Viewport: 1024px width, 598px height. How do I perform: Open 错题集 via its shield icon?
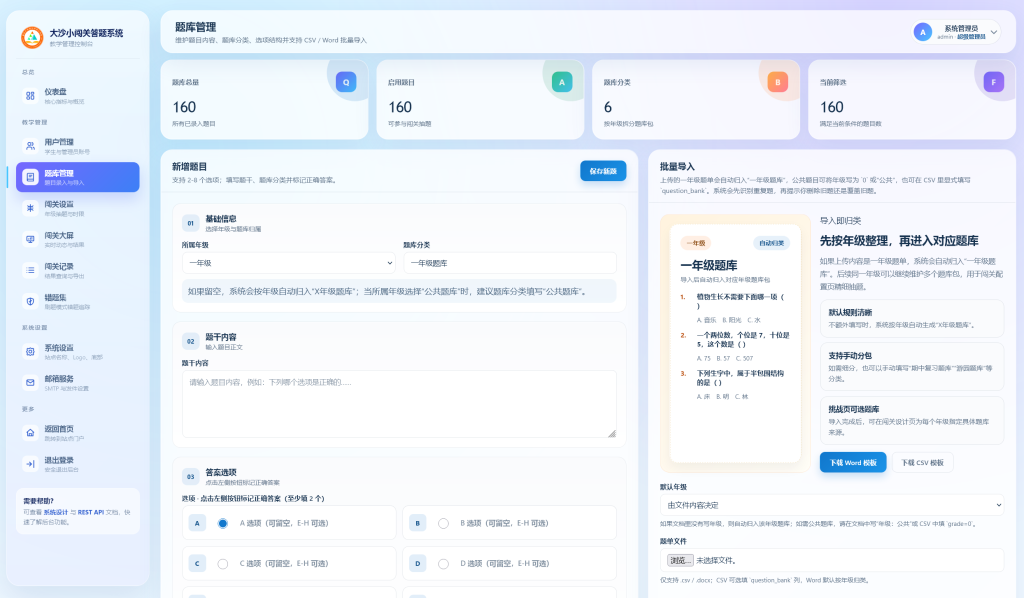click(x=30, y=301)
